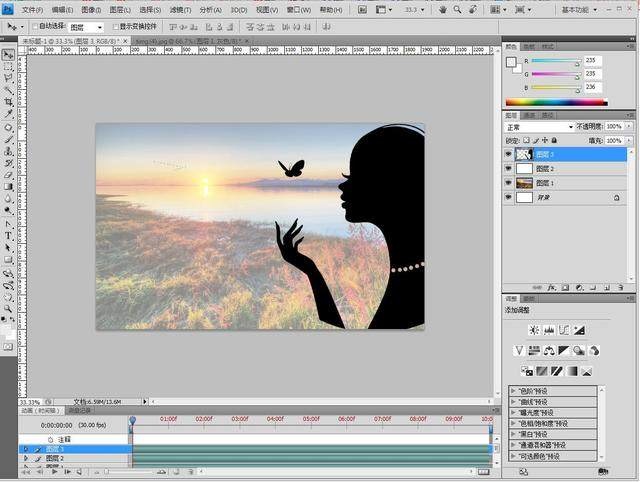
Task: Select the Move tool in the toolbox
Action: [8, 54]
